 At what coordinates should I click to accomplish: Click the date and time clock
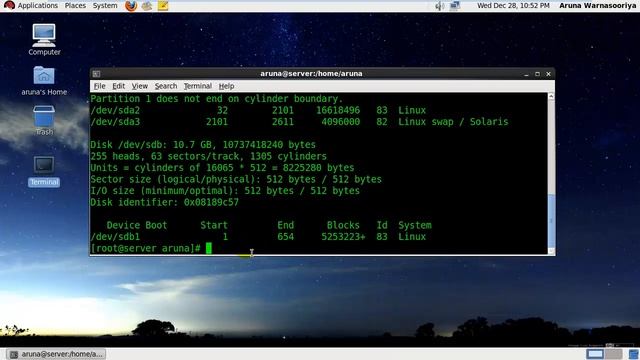tap(513, 6)
